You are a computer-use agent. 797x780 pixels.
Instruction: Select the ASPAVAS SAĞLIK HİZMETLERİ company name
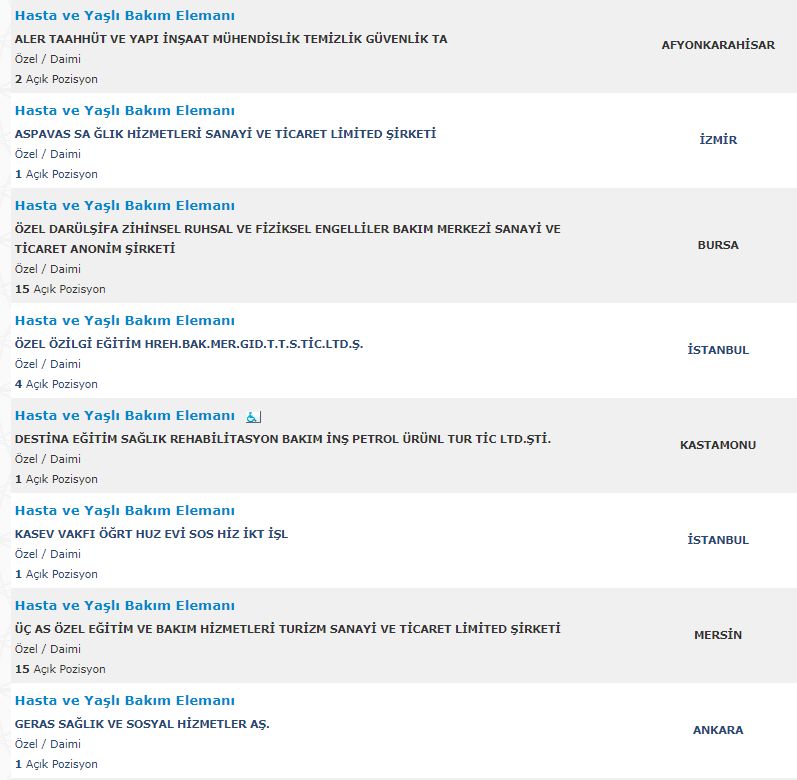pyautogui.click(x=225, y=134)
